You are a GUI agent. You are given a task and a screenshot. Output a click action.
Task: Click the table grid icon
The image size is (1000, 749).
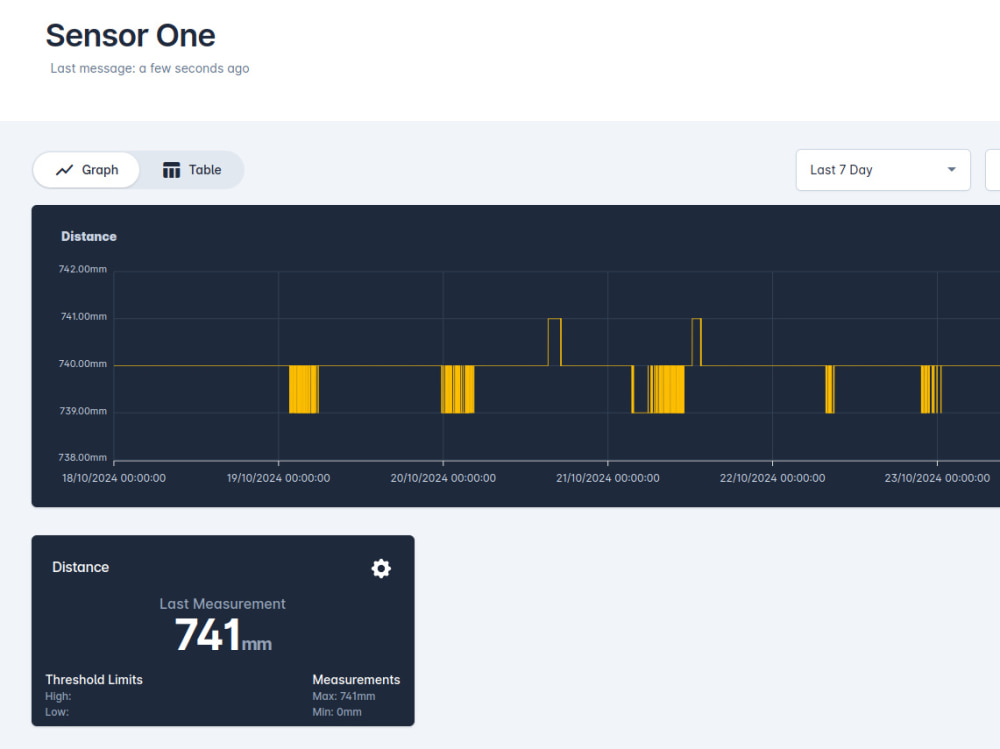coord(171,170)
